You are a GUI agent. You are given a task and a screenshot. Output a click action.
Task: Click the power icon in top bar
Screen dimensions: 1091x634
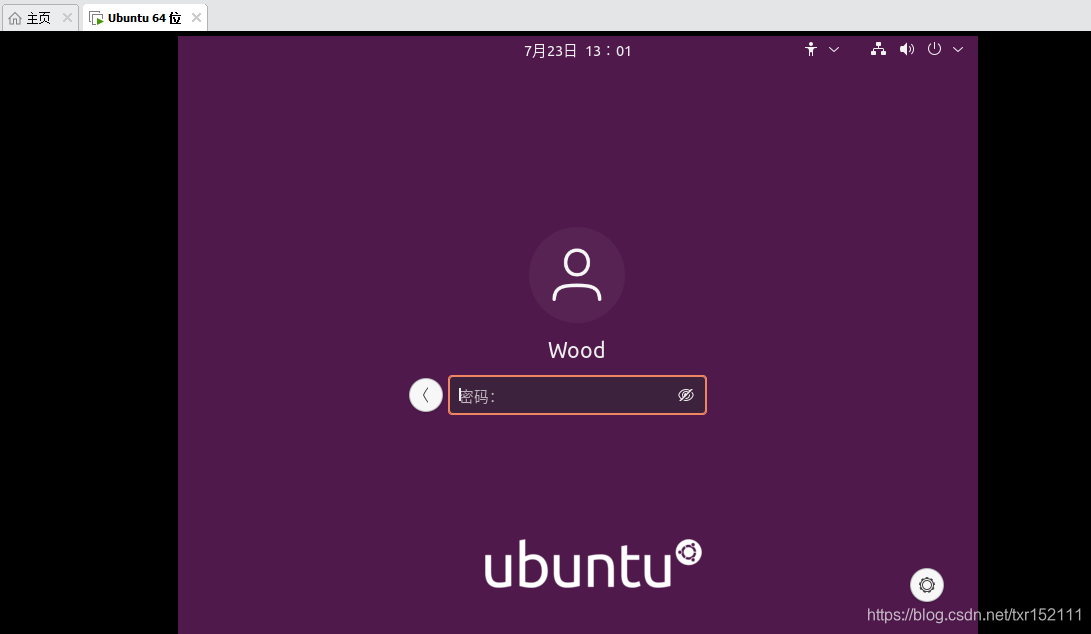click(934, 49)
